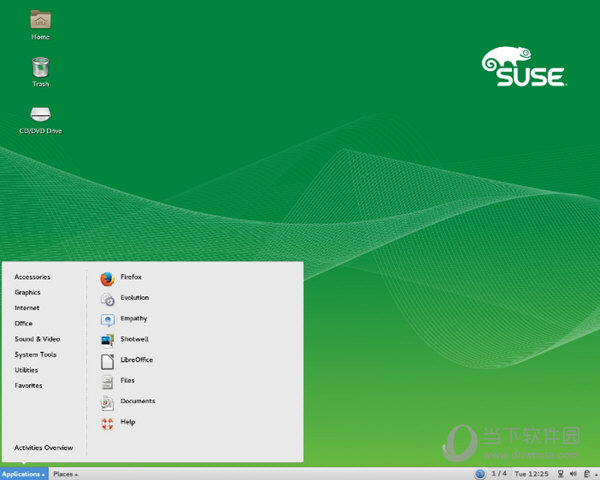Select the Accessories category
This screenshot has height=480, width=600.
tap(32, 277)
